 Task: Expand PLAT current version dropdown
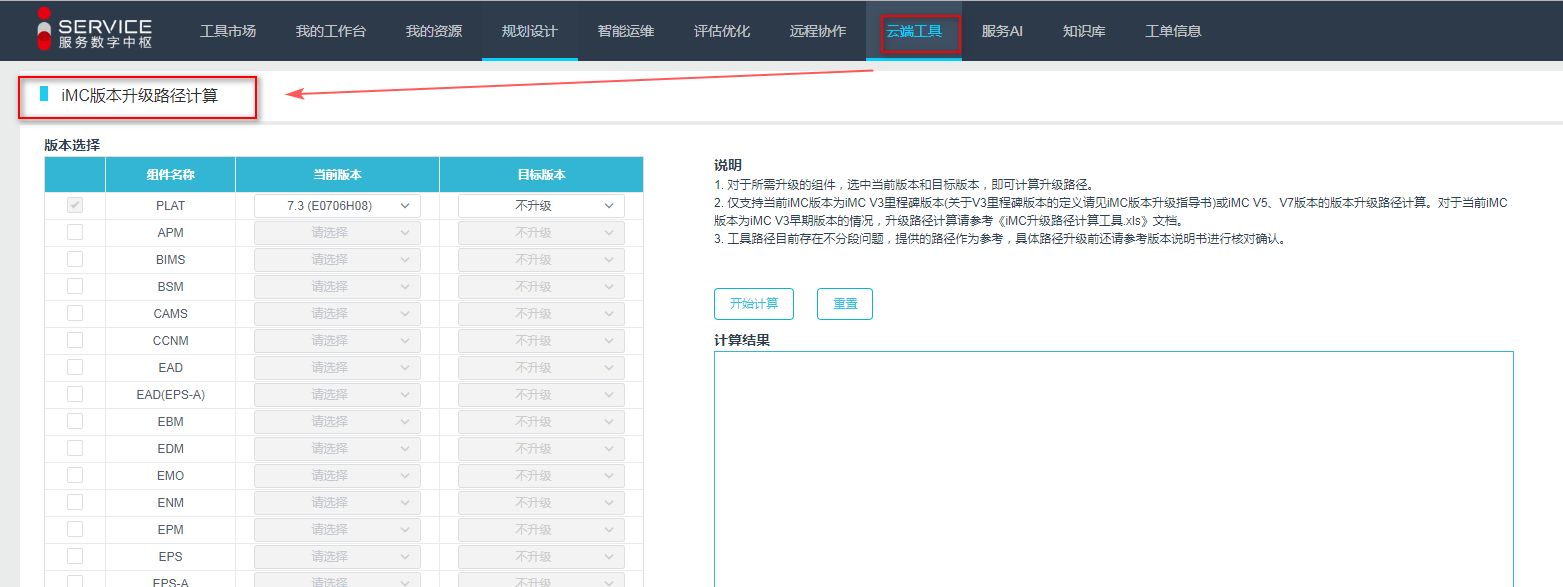click(337, 206)
